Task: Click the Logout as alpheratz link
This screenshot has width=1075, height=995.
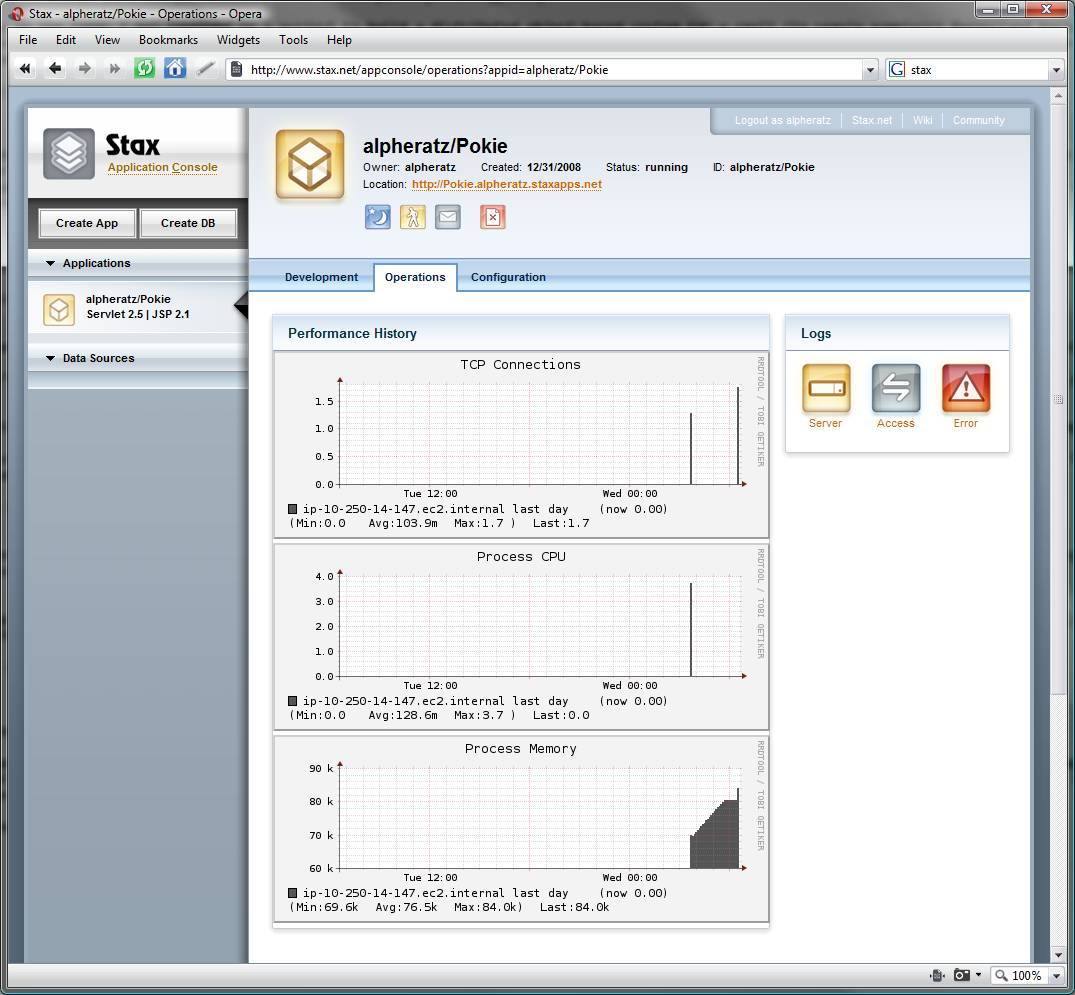Action: [x=782, y=120]
